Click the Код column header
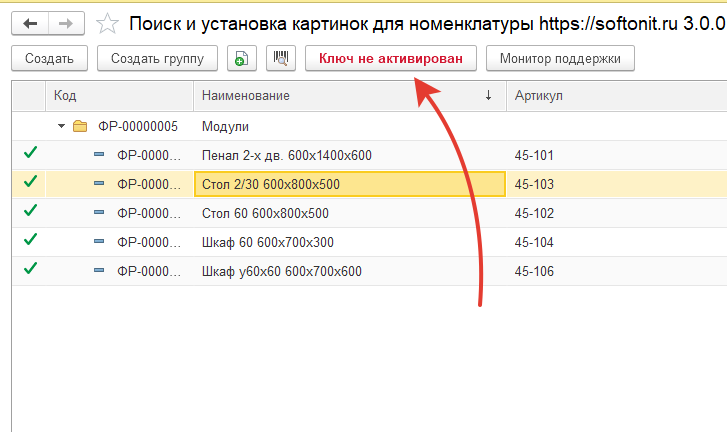727x432 pixels. (120, 95)
